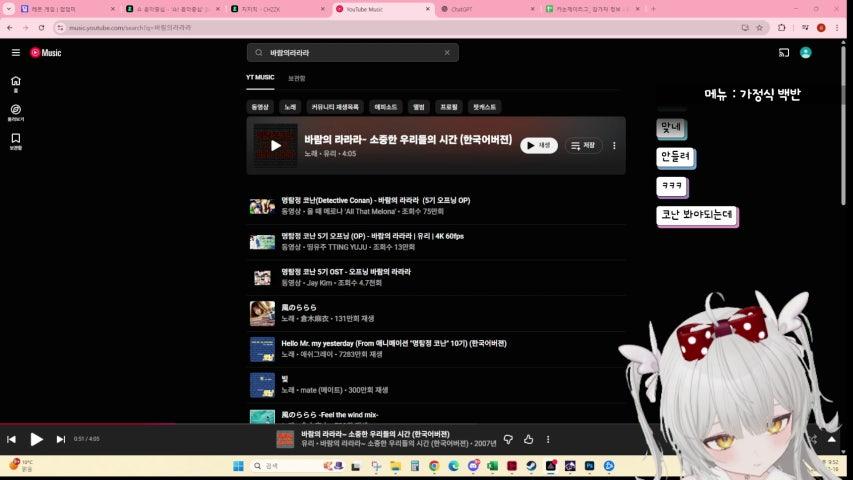Open 명탐정 코난 5기 OST result
Viewport: 853px width, 480px height.
436,278
